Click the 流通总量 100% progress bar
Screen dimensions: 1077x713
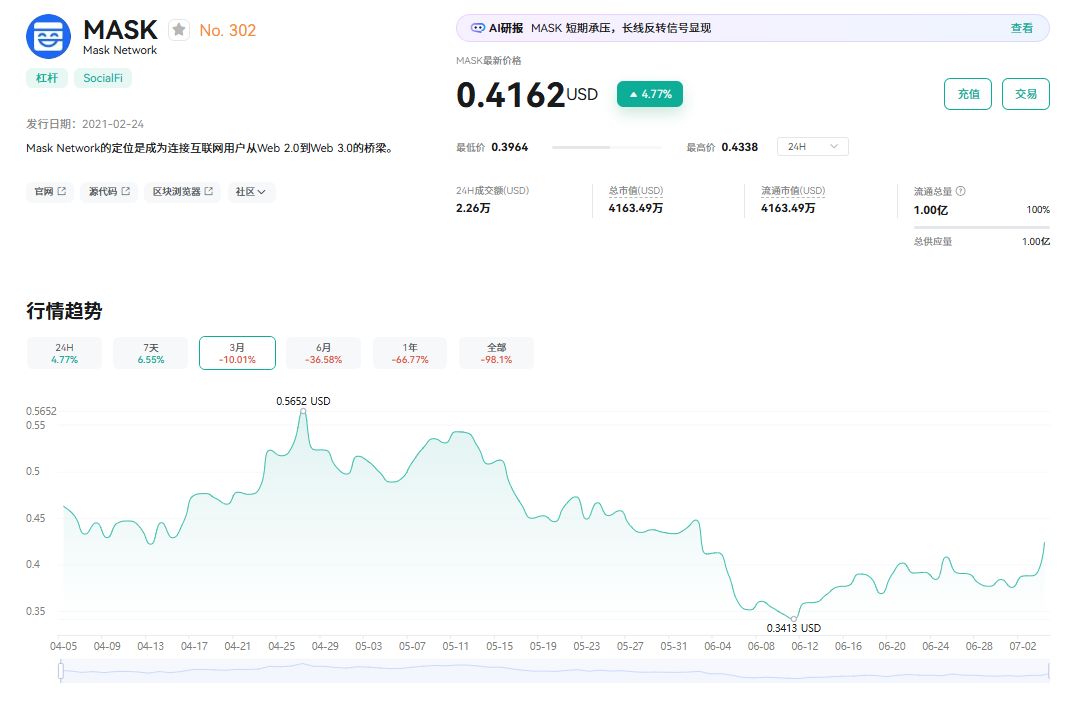pyautogui.click(x=982, y=227)
